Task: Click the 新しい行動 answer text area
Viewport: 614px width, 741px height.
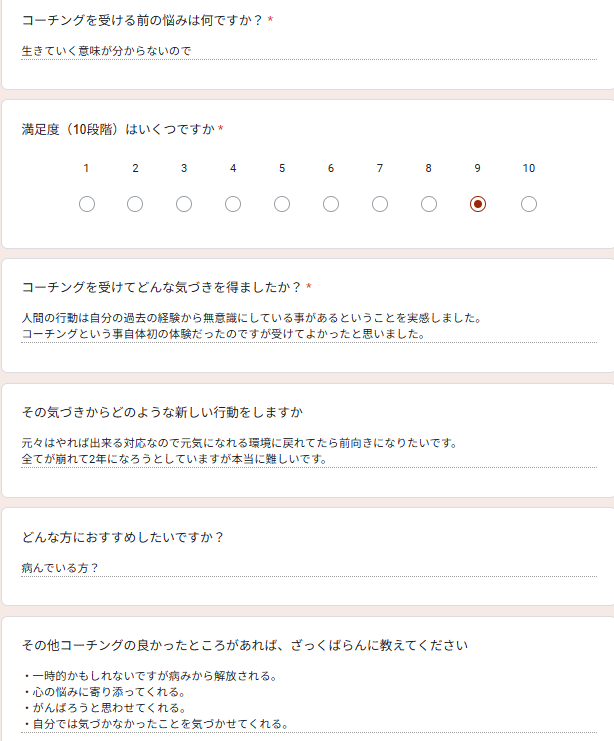Action: 309,451
